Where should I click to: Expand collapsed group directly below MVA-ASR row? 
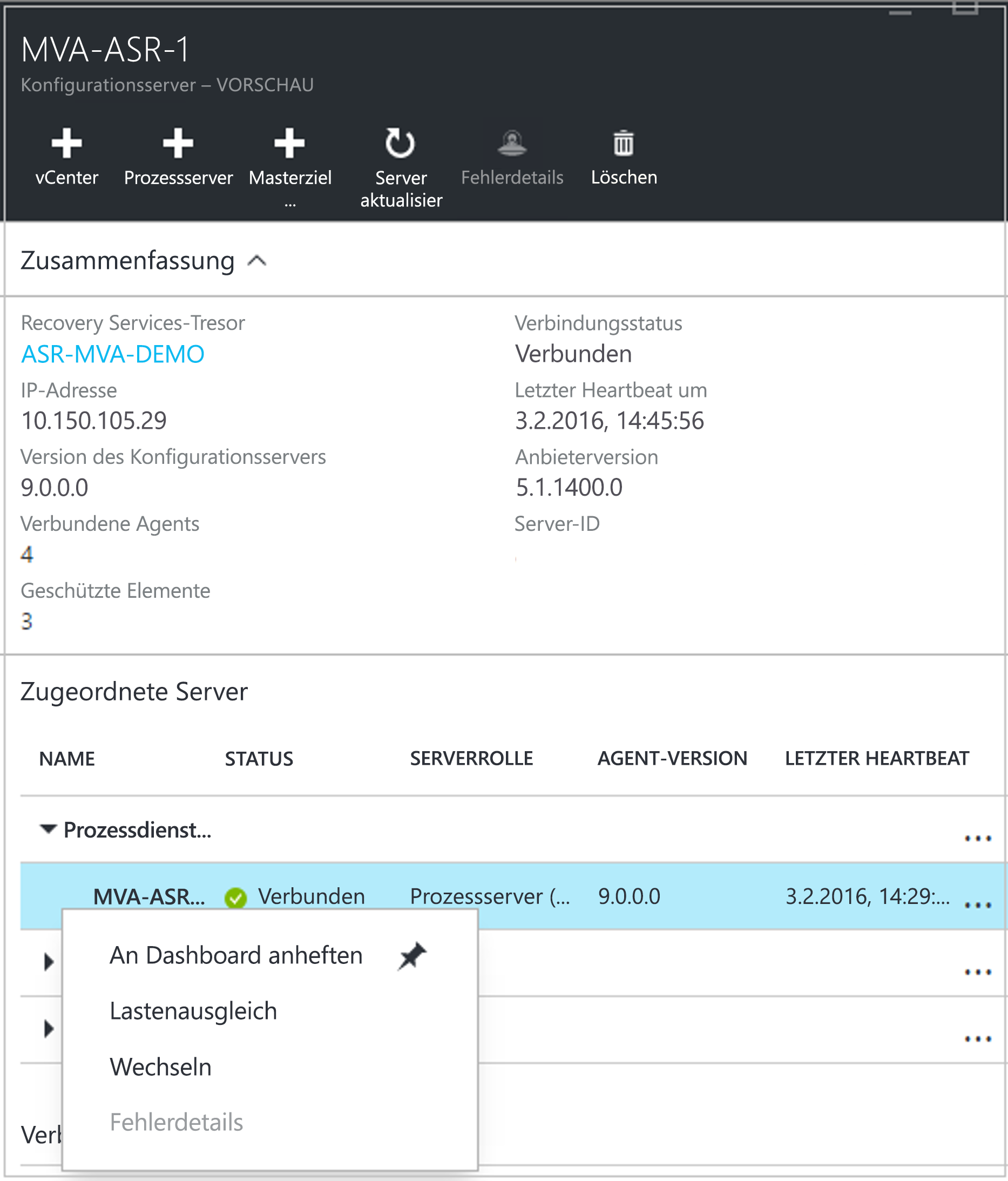(x=49, y=962)
